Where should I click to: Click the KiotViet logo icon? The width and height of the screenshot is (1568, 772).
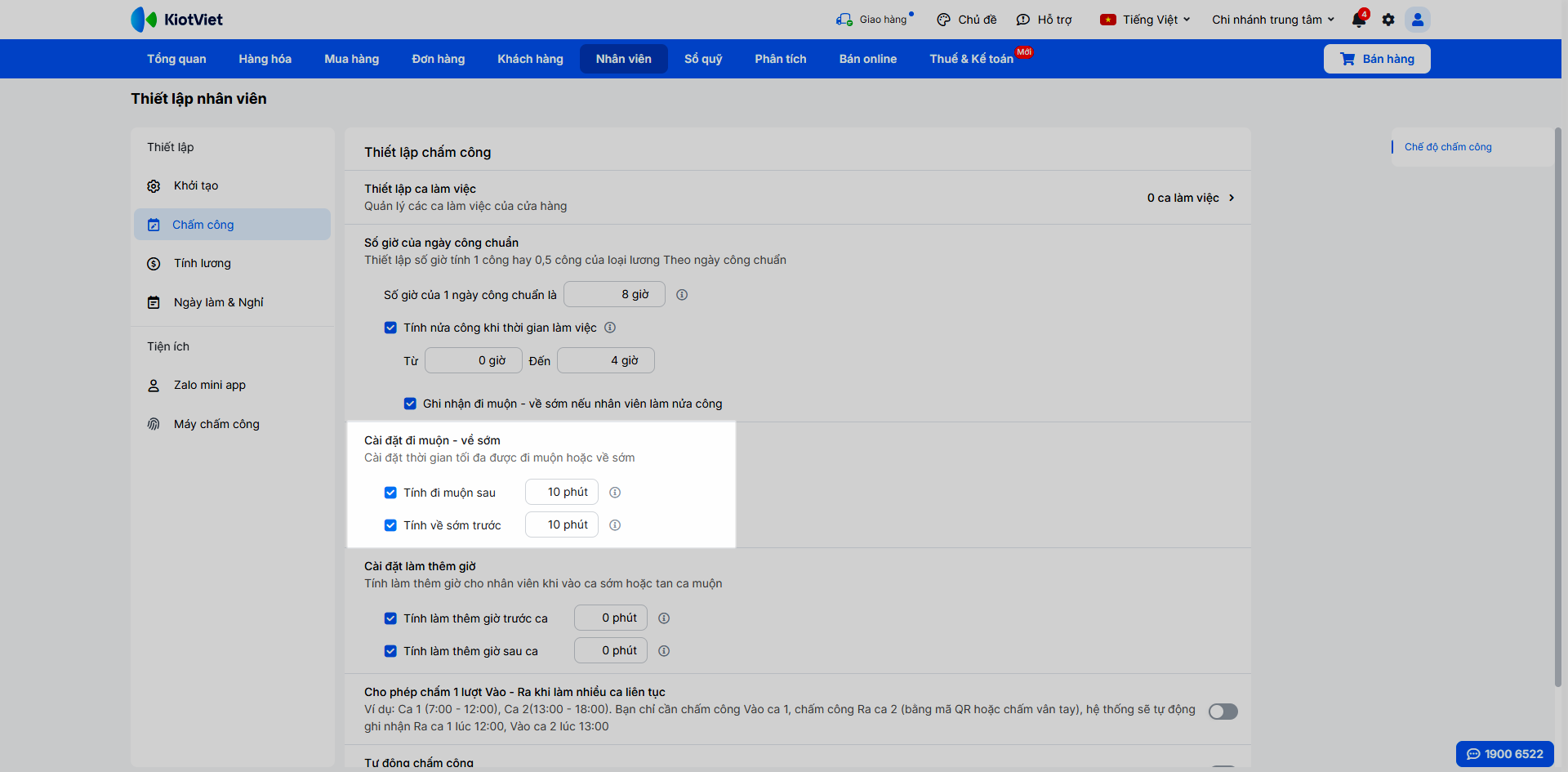(x=144, y=20)
